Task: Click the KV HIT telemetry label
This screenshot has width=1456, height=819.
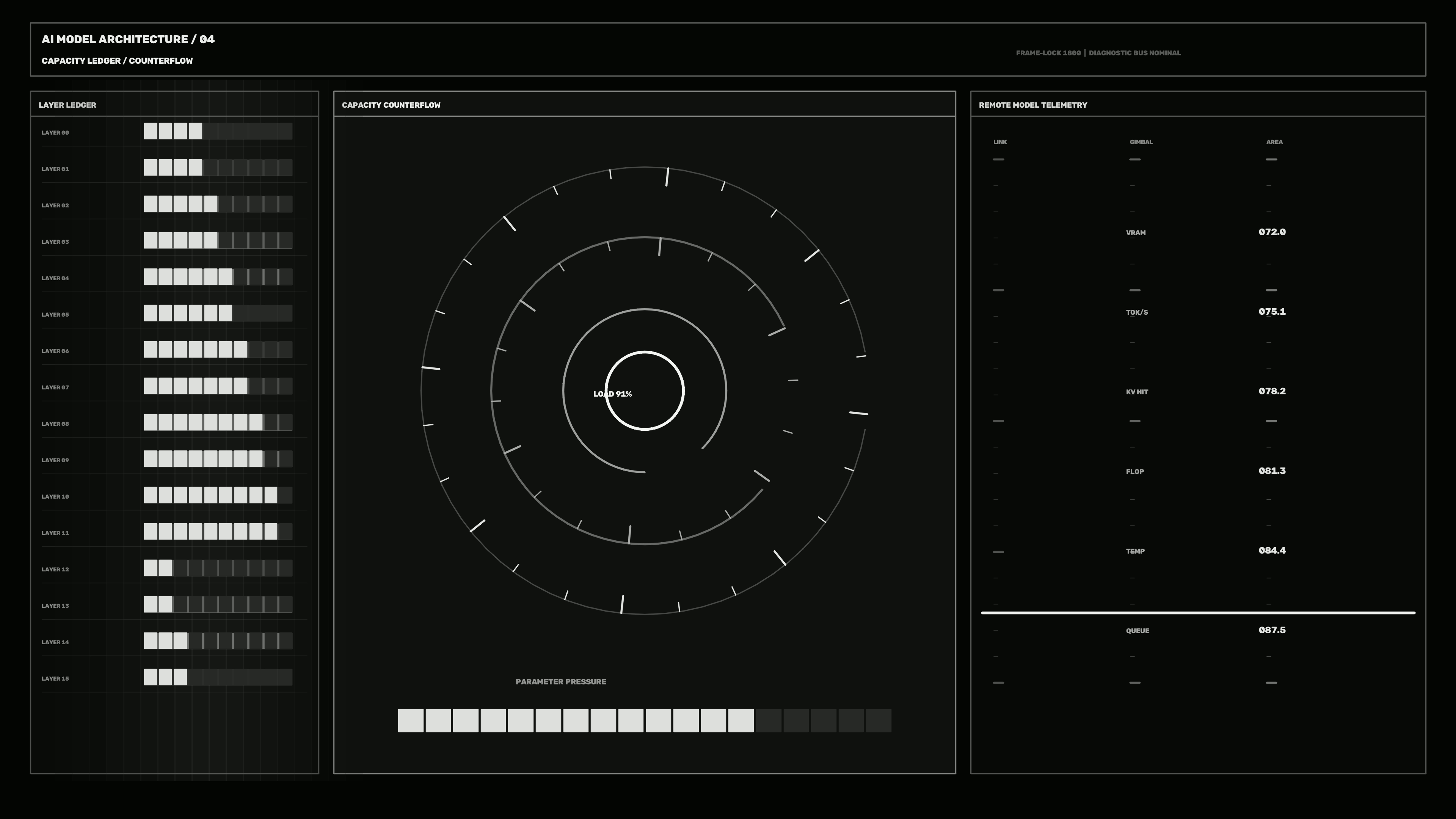Action: (1137, 392)
